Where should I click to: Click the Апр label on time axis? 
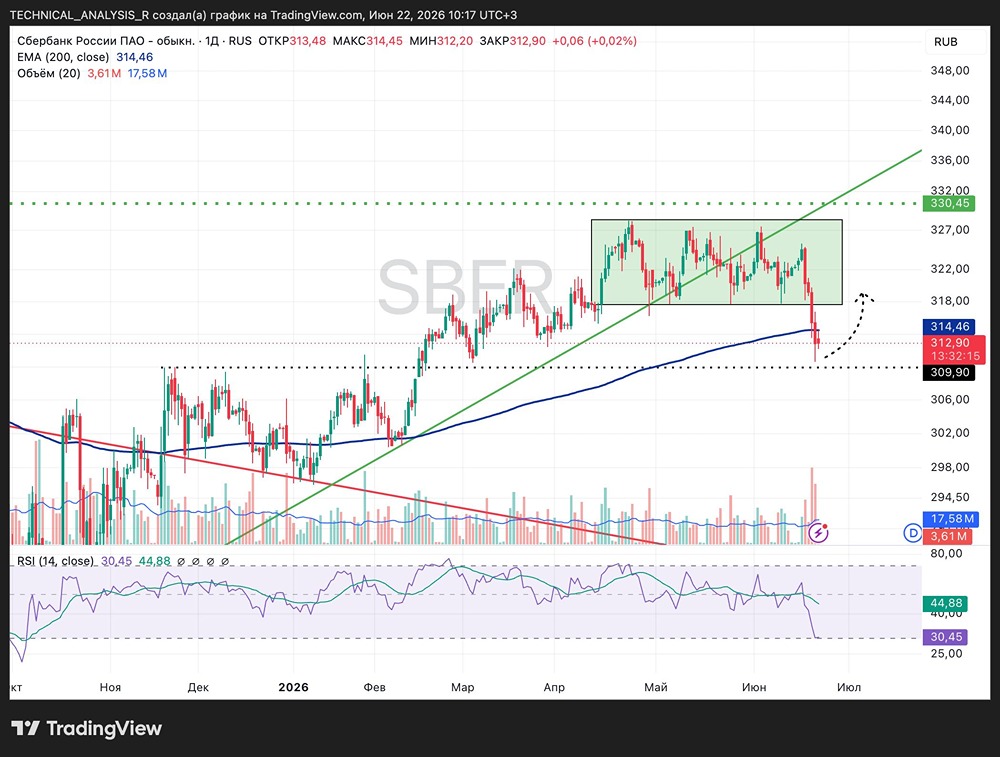click(x=554, y=687)
